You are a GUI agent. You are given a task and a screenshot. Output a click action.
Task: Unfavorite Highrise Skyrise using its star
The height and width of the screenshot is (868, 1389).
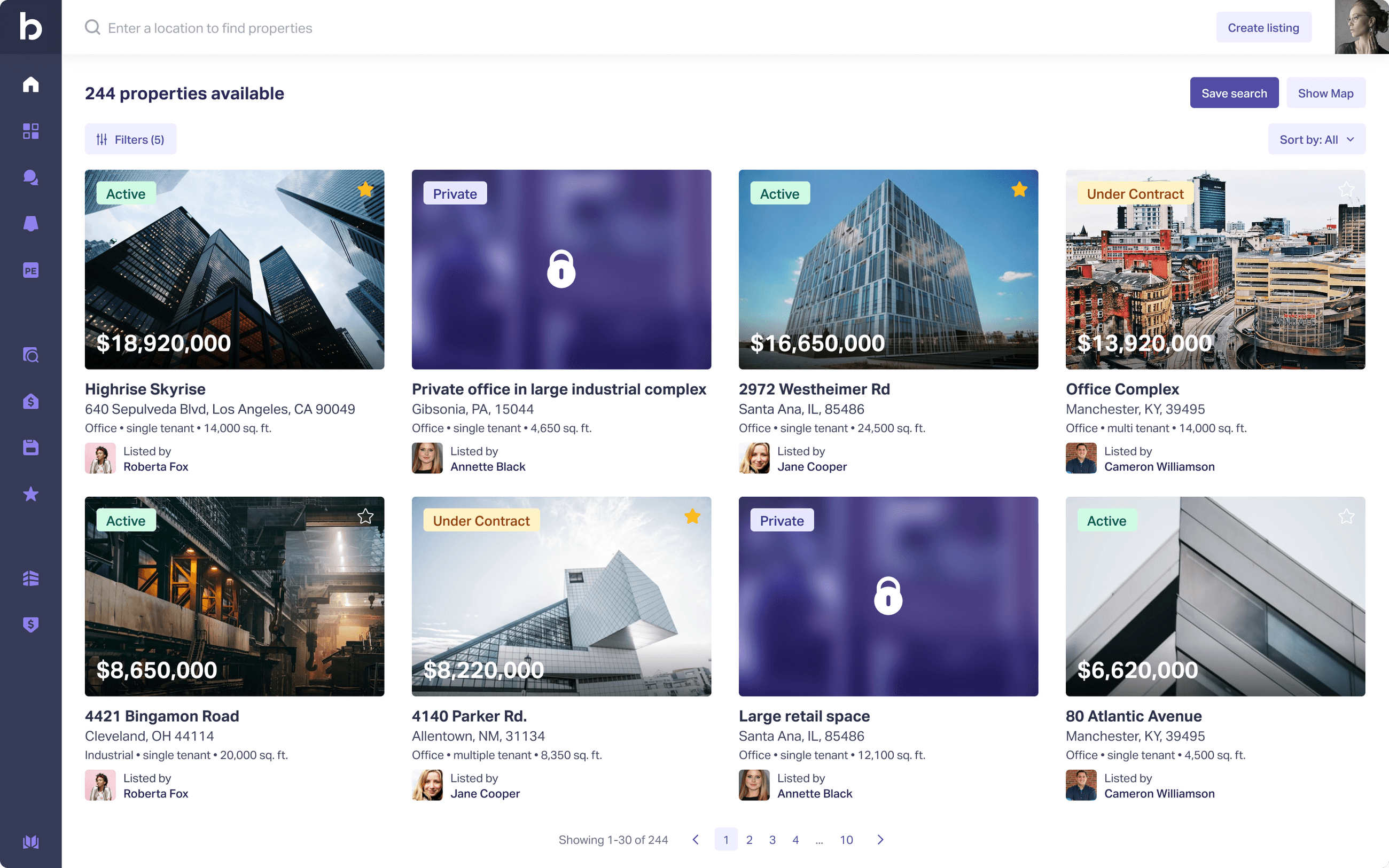365,190
